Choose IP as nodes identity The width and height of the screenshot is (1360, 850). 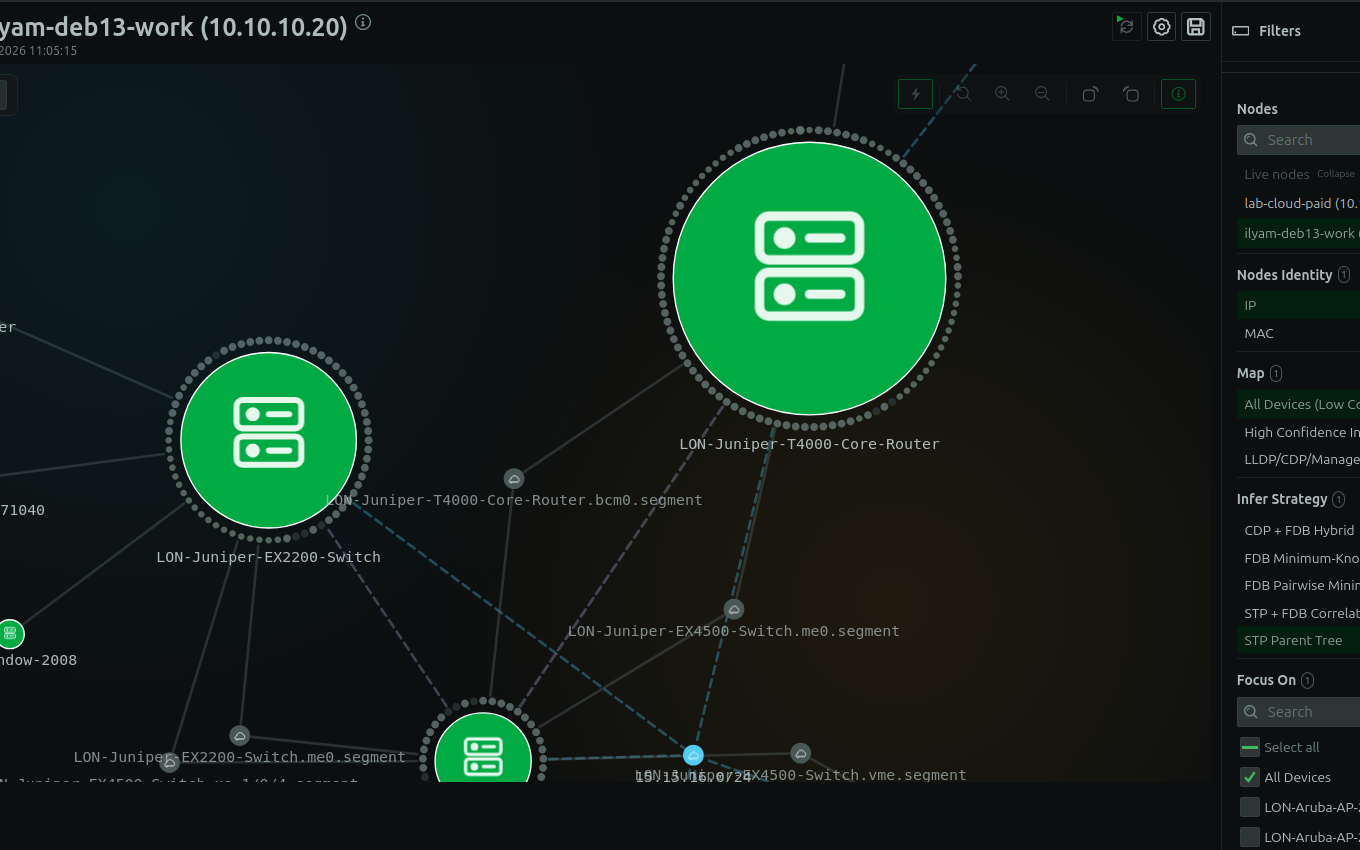pos(1298,305)
